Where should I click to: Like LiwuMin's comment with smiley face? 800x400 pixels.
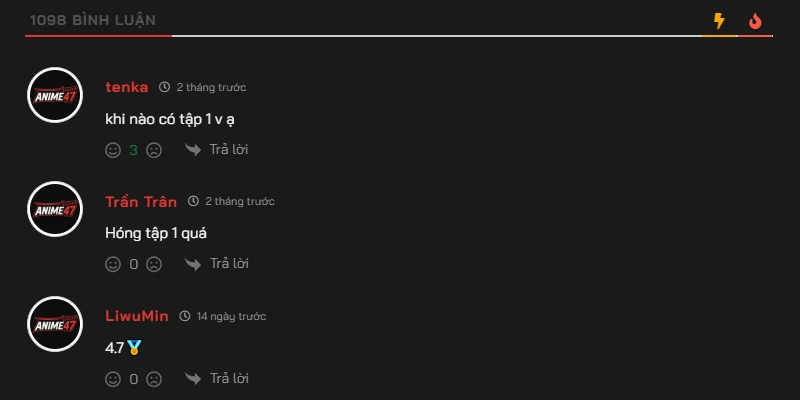[x=113, y=380]
